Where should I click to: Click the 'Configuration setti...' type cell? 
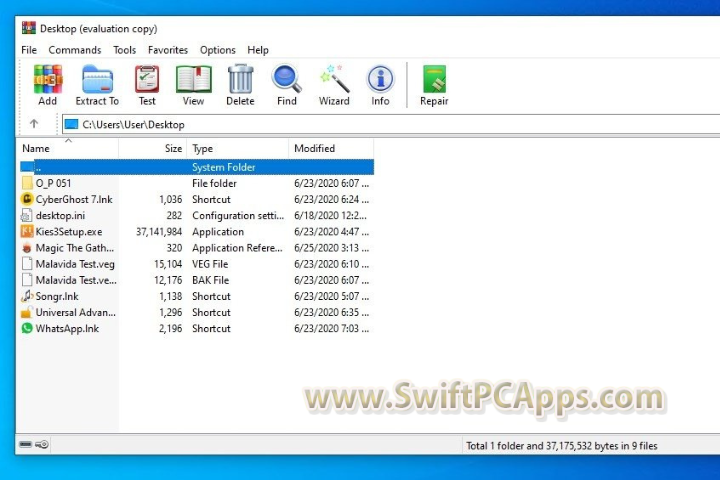[238, 215]
